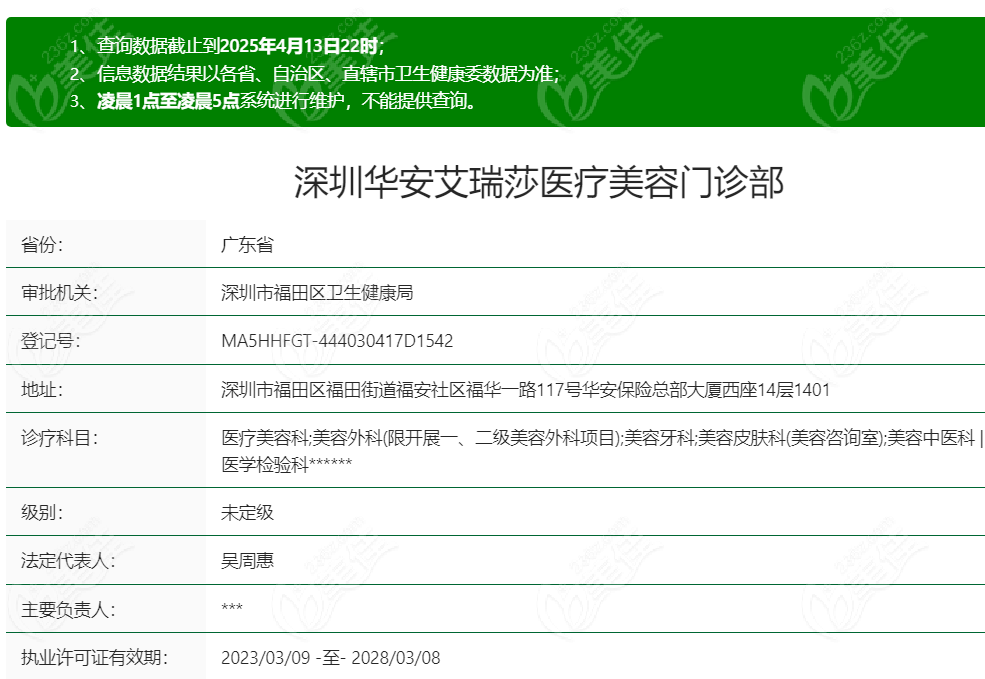The height and width of the screenshot is (679, 985).
Task: Click the 审批机关 label
Action: pos(60,293)
